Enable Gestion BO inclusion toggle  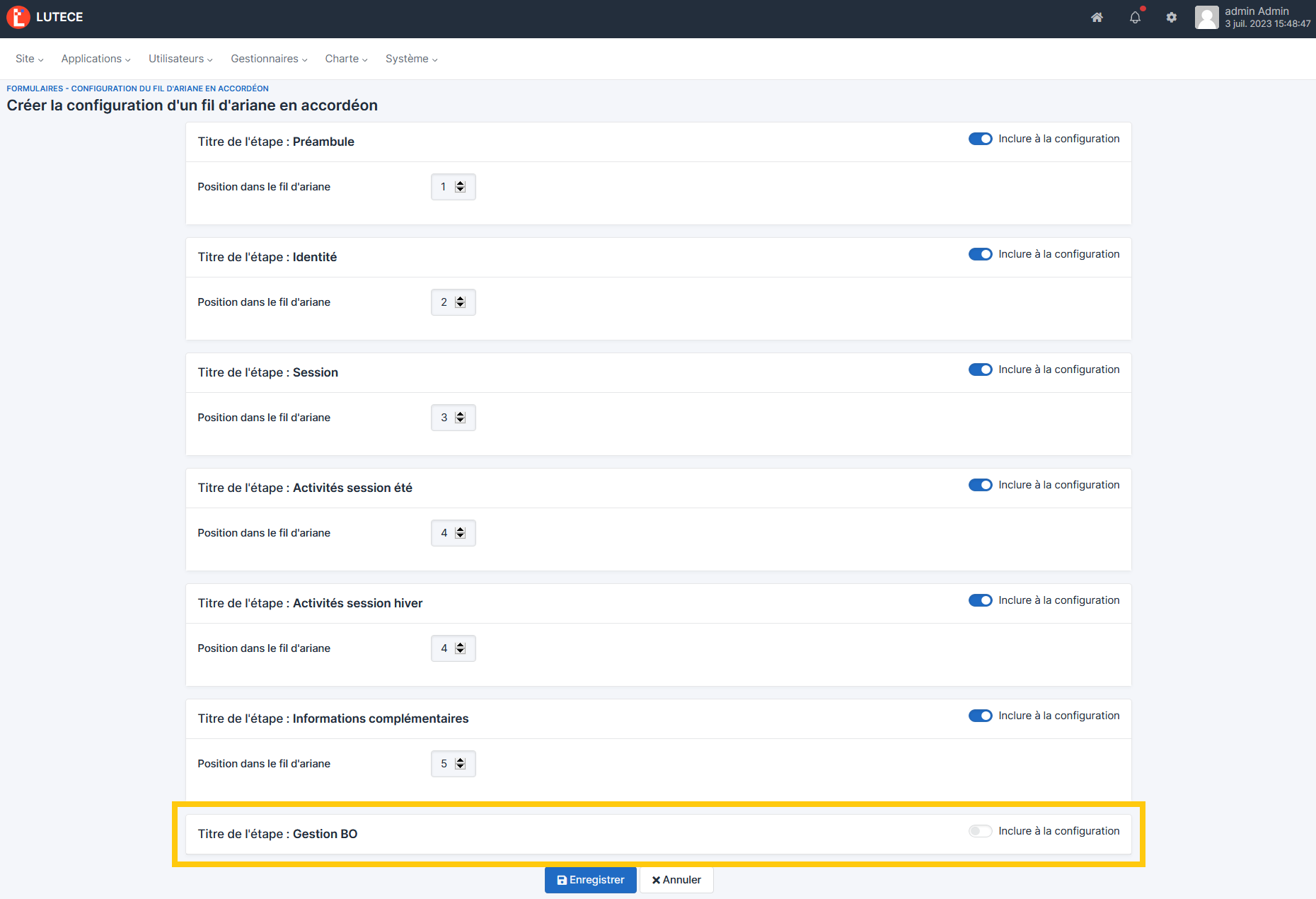pos(980,832)
